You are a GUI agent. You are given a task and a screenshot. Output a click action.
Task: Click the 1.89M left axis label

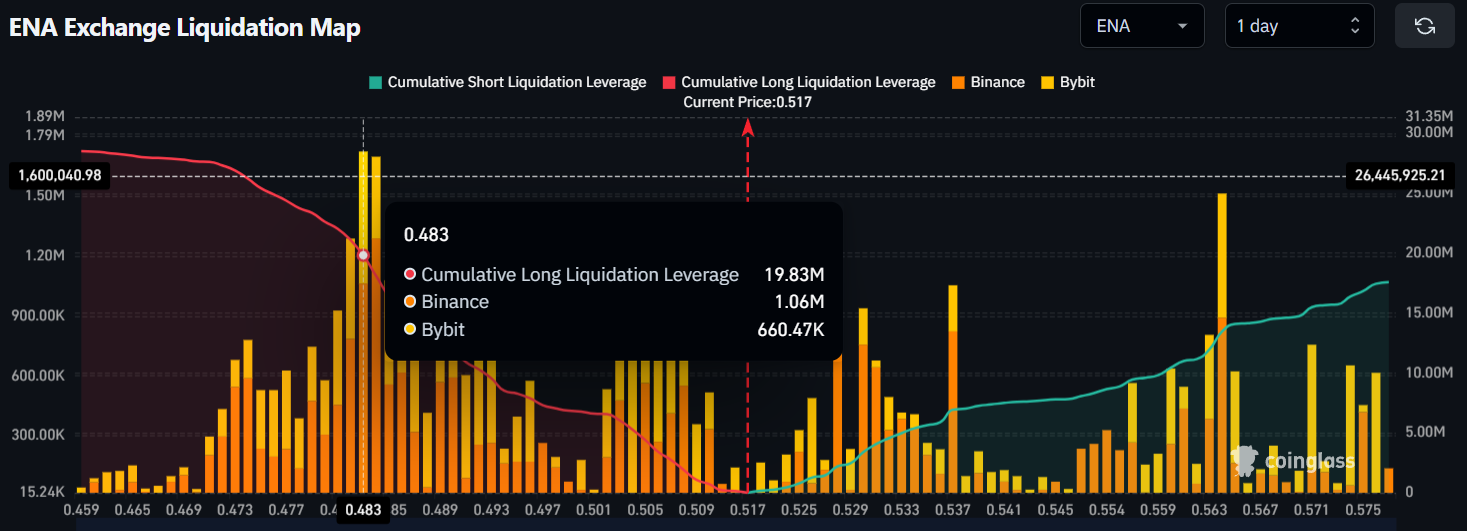46,116
